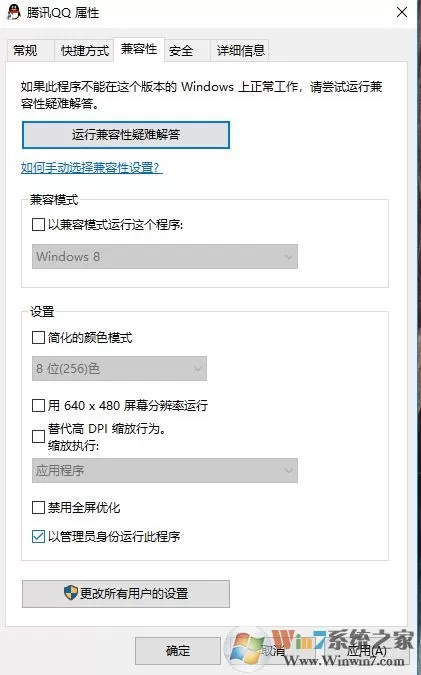The image size is (421, 675).
Task: Expand the 8-bit (256) color dropdown
Action: [x=119, y=368]
